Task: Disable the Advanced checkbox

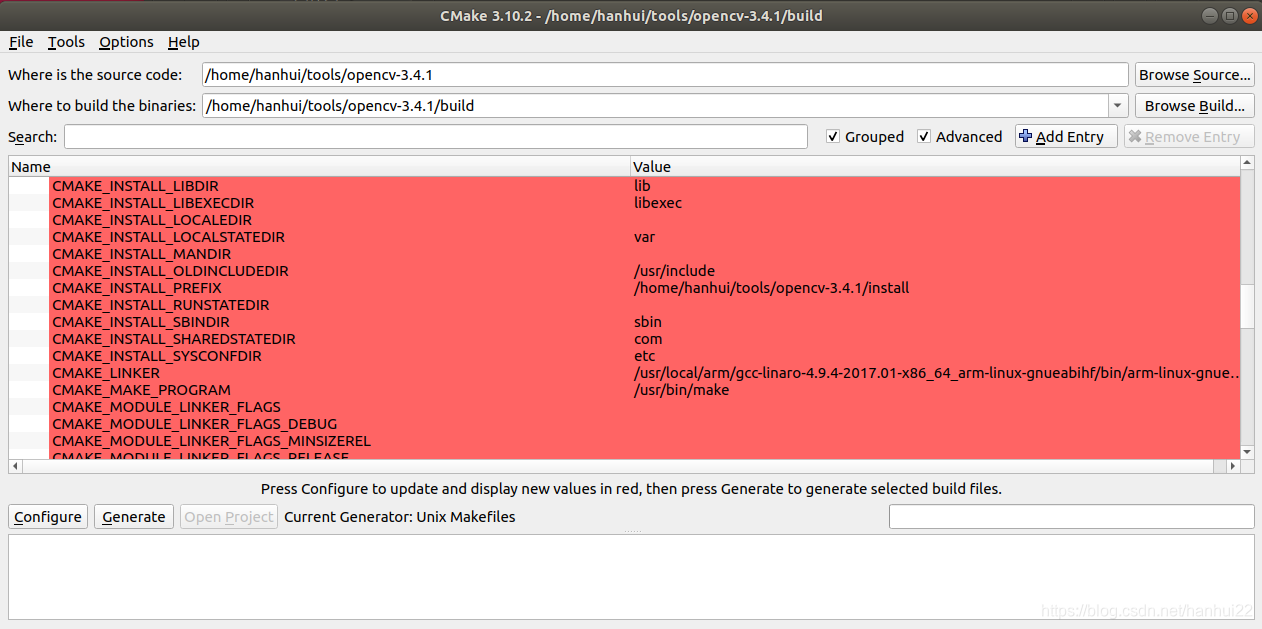Action: (923, 136)
